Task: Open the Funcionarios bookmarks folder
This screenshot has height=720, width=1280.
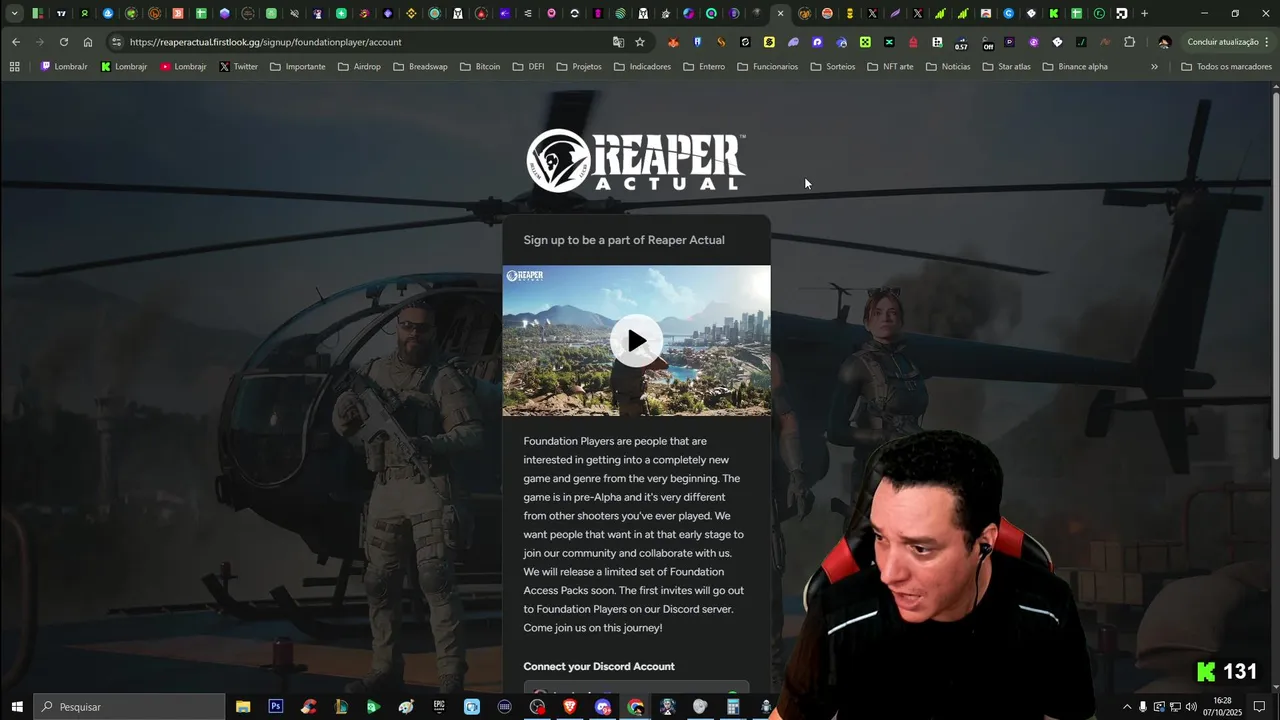Action: coord(767,67)
